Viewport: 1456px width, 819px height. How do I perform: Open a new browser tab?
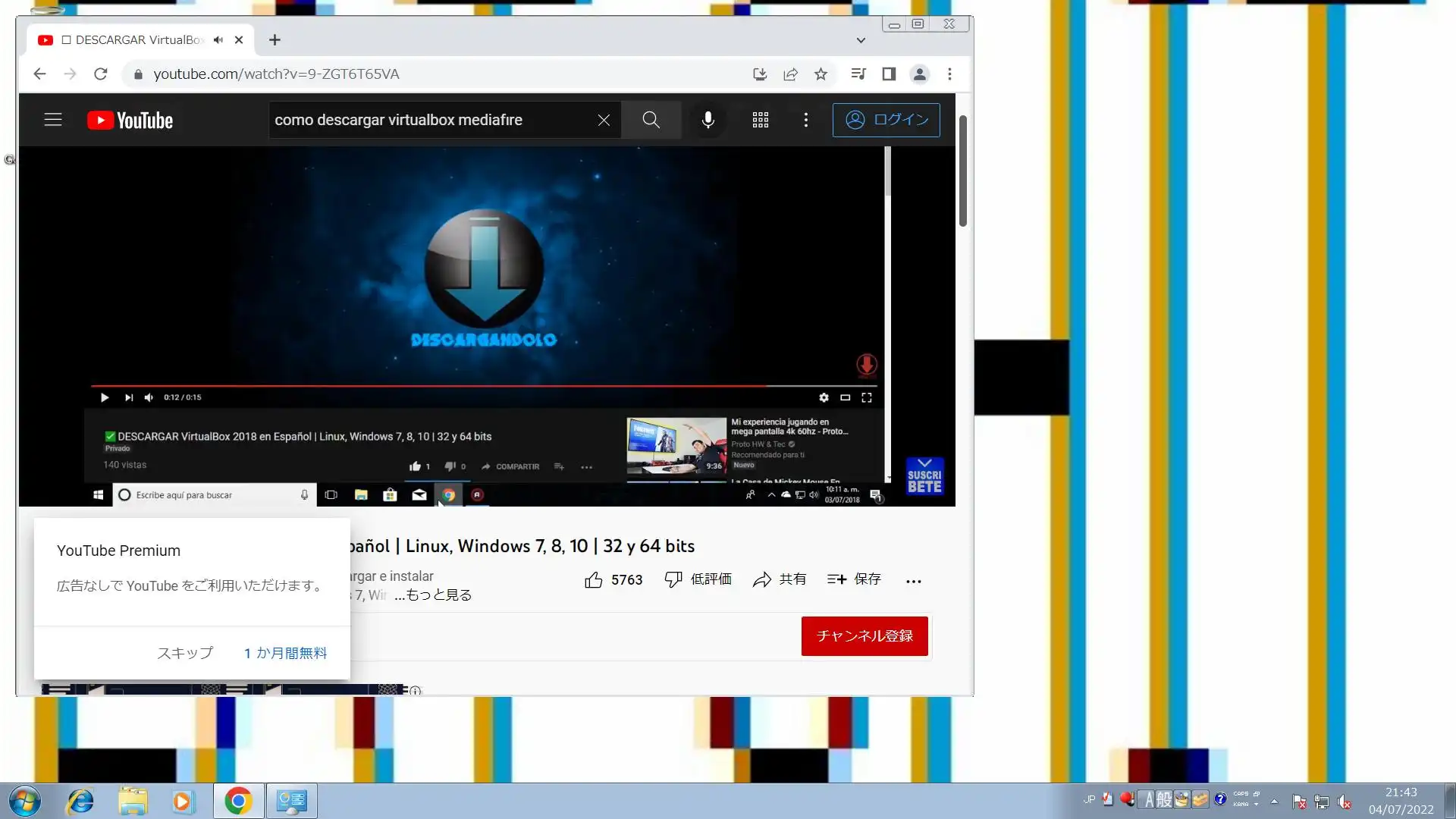275,40
